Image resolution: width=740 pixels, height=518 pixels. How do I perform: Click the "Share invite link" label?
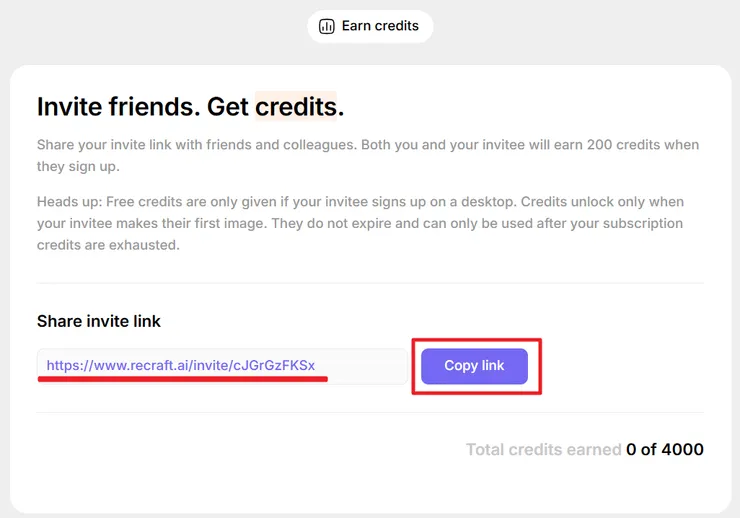99,321
